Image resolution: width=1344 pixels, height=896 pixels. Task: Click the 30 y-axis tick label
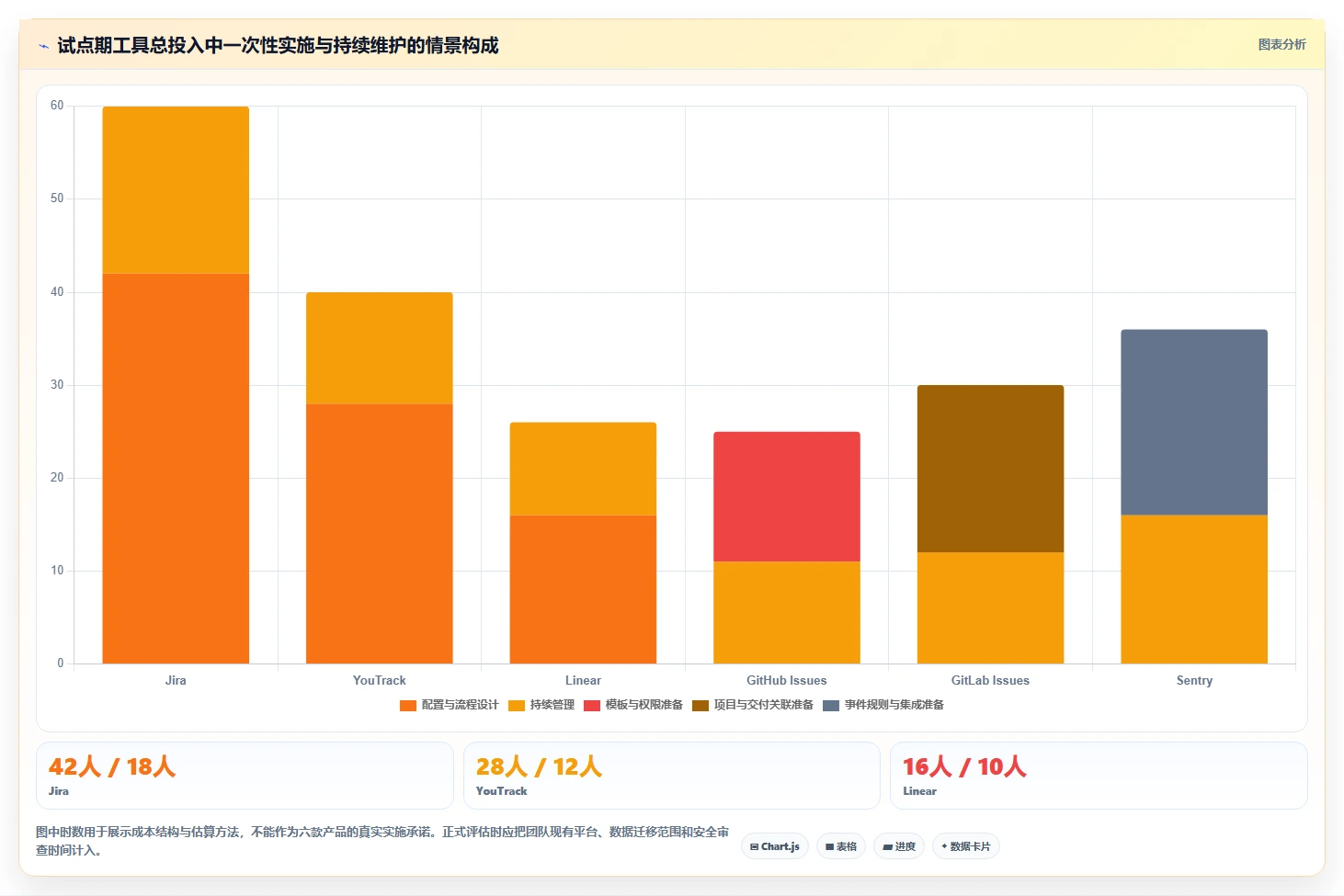57,385
